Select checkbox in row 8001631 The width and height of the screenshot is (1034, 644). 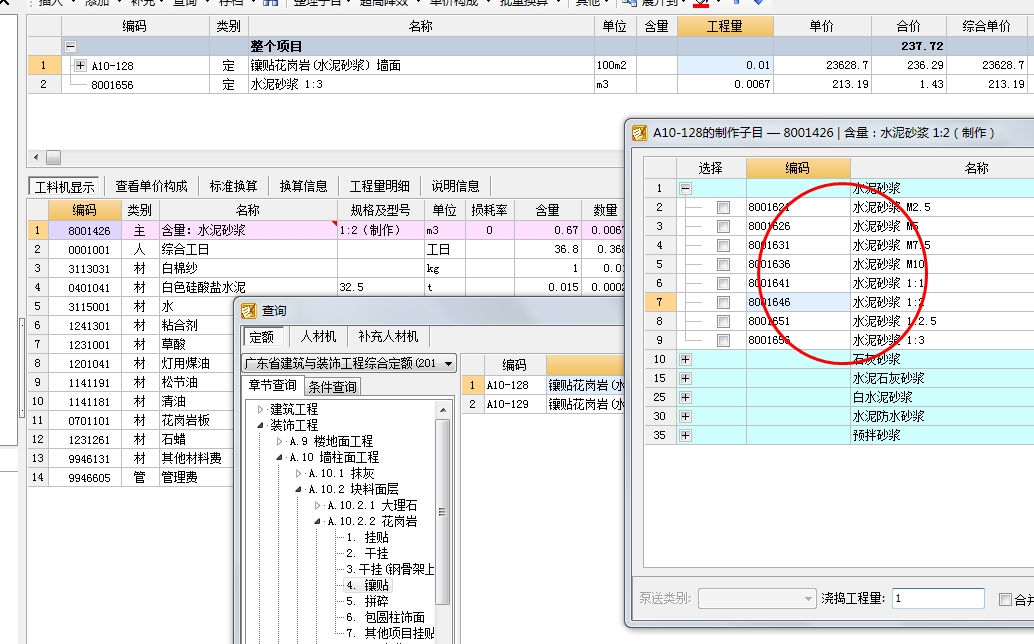click(723, 246)
